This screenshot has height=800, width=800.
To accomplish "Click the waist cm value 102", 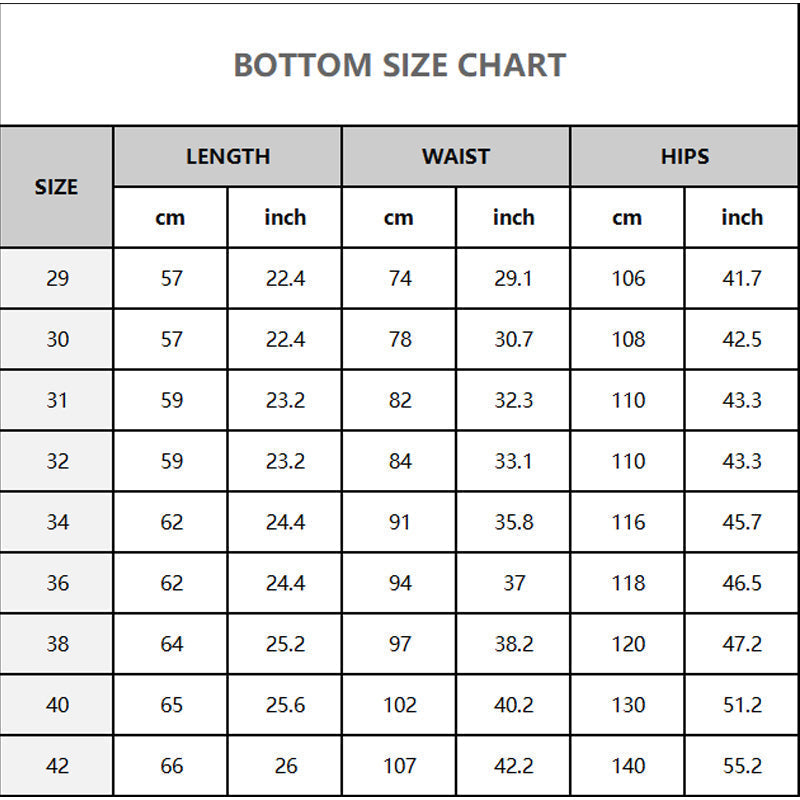I will click(400, 705).
